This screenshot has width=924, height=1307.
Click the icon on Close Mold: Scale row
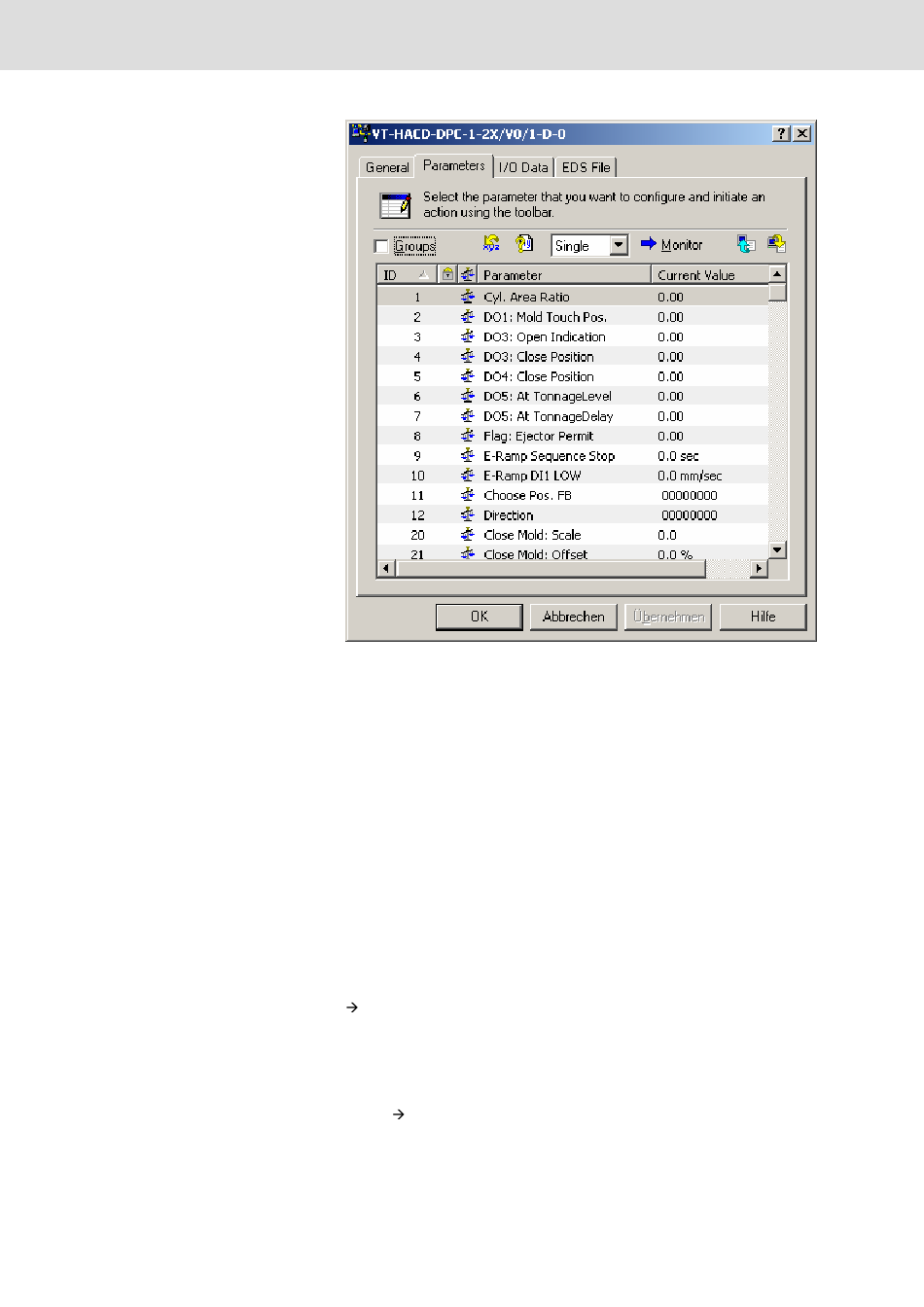[468, 535]
